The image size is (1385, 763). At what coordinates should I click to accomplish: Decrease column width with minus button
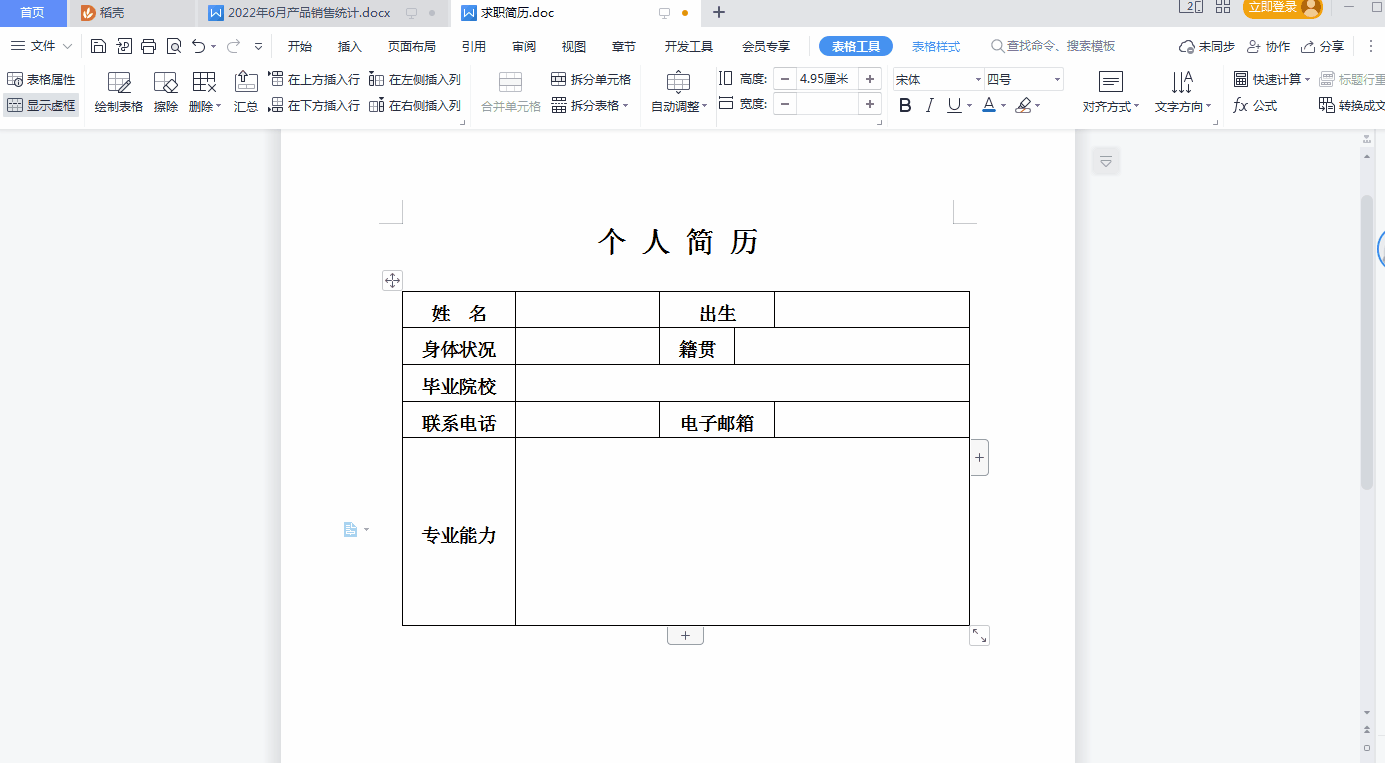(785, 103)
